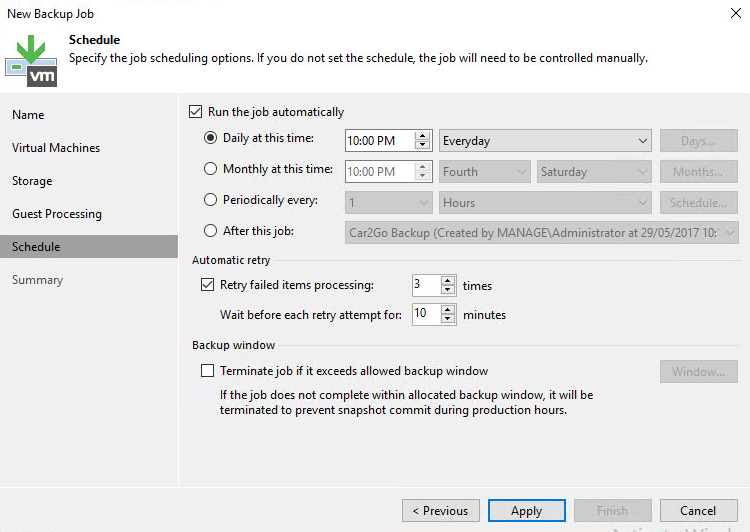The image size is (750, 532).
Task: Click the Previous button
Action: pyautogui.click(x=441, y=511)
